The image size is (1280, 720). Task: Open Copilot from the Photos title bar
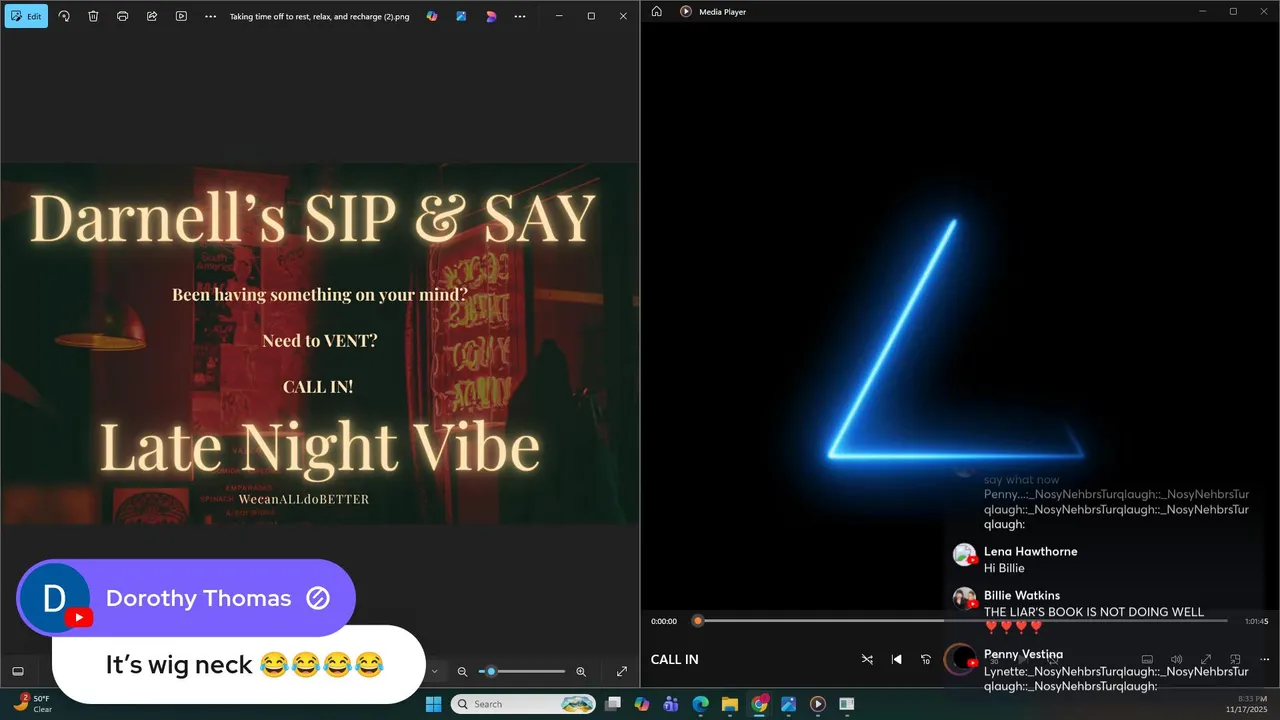point(432,16)
